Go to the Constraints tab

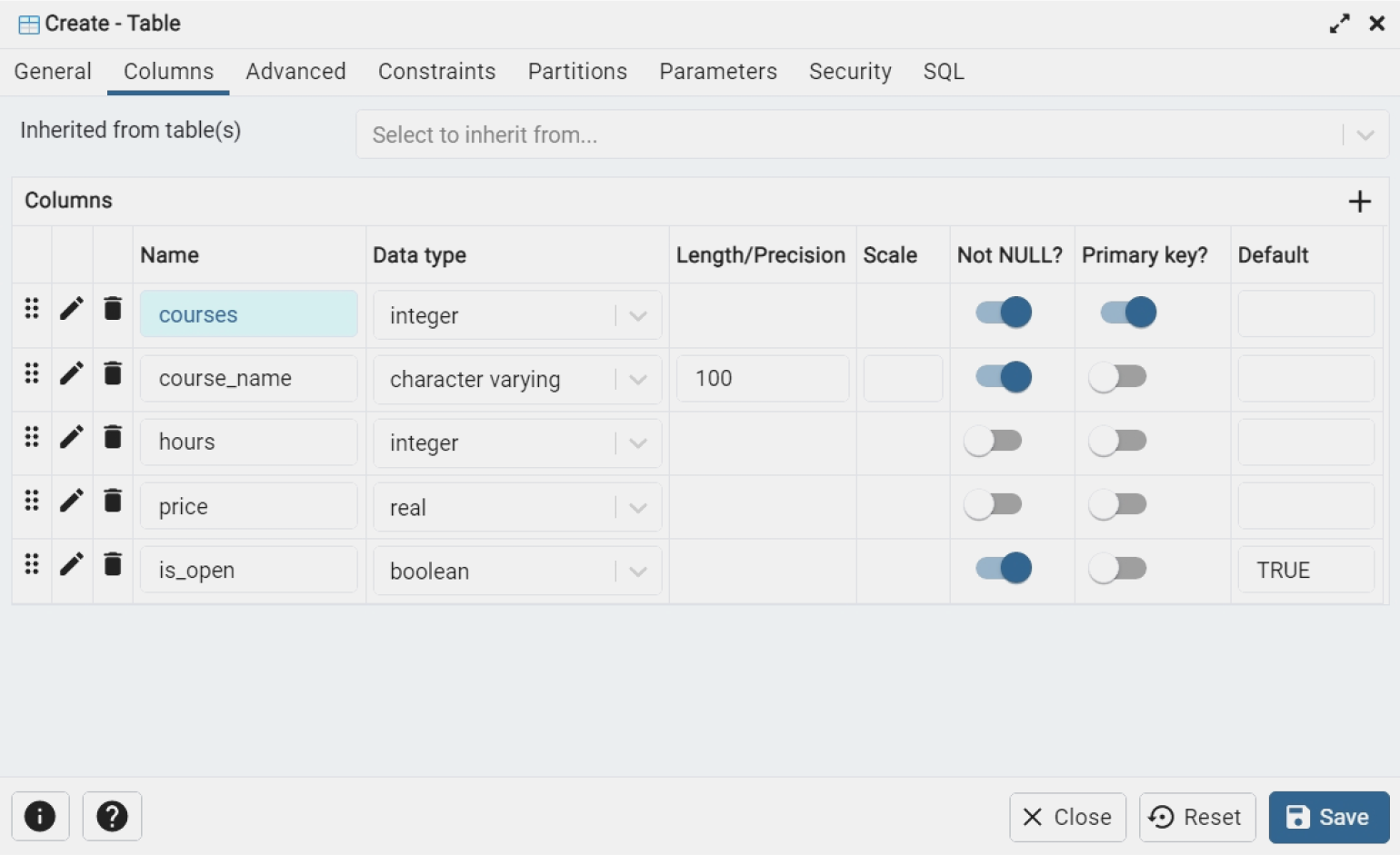[x=436, y=72]
